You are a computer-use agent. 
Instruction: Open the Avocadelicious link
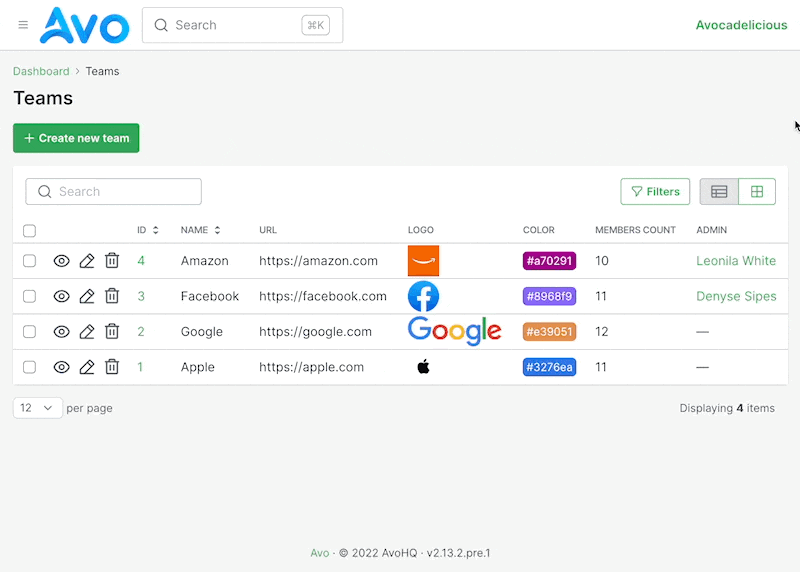pyautogui.click(x=741, y=25)
